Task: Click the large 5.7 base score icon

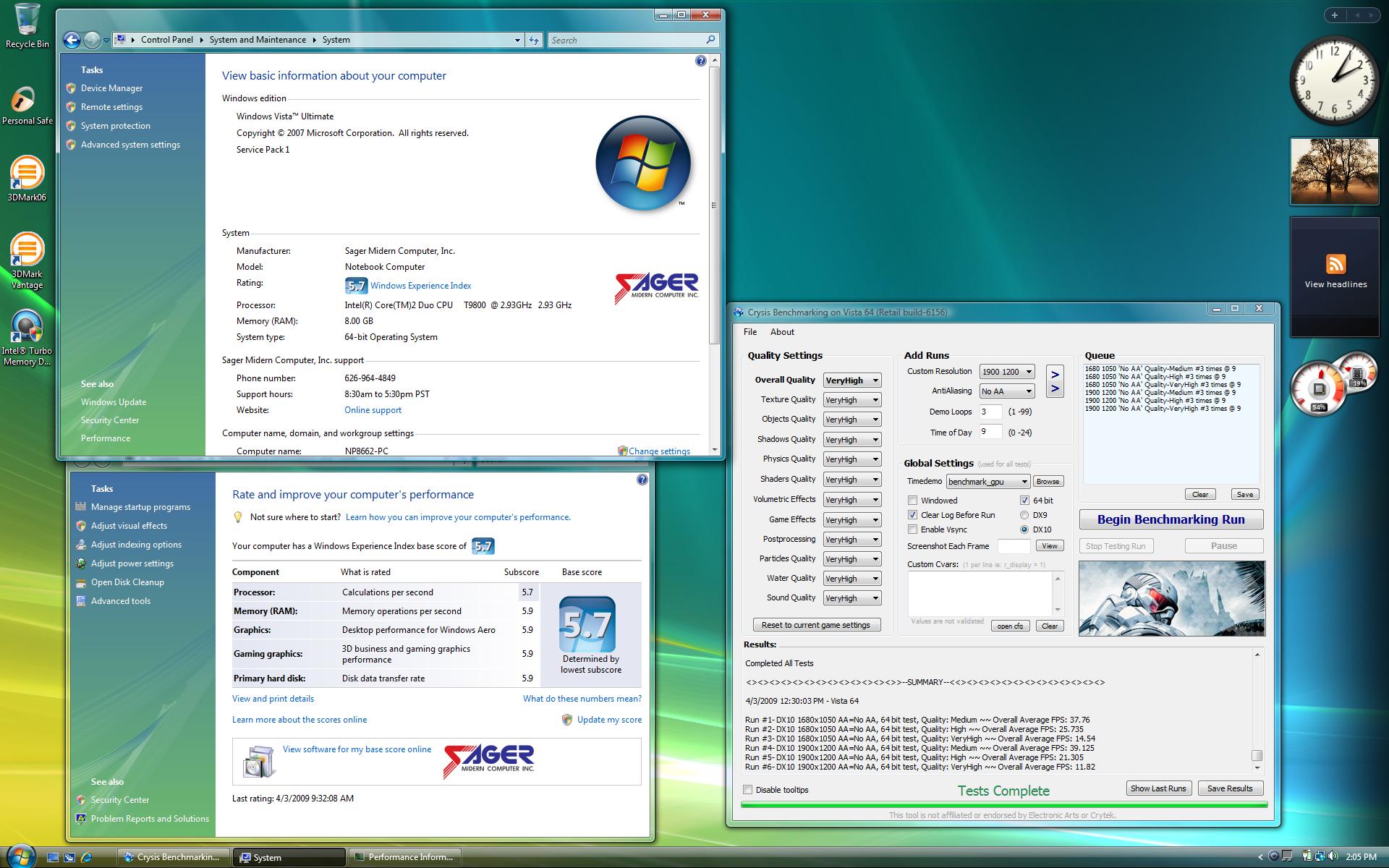Action: coord(587,624)
